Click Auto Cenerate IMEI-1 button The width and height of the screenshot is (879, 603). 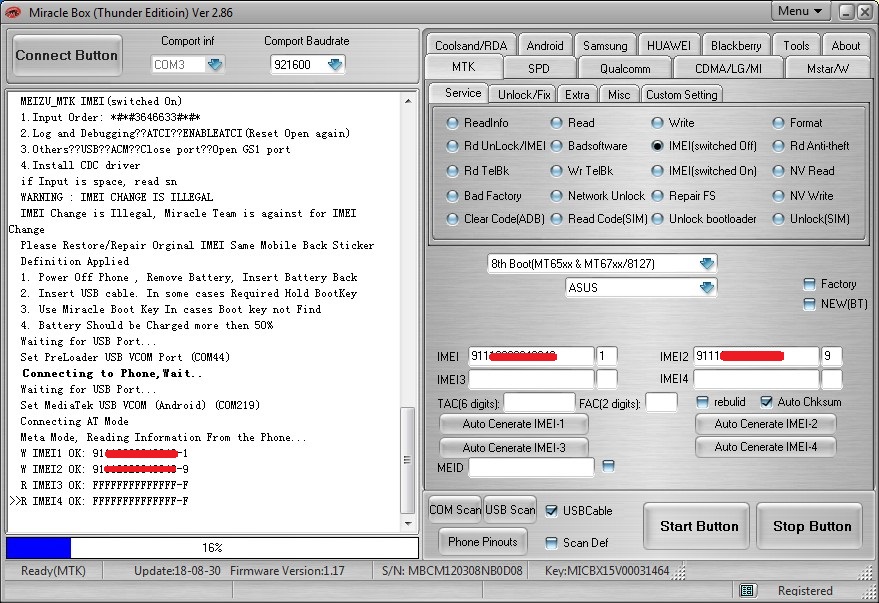(513, 424)
